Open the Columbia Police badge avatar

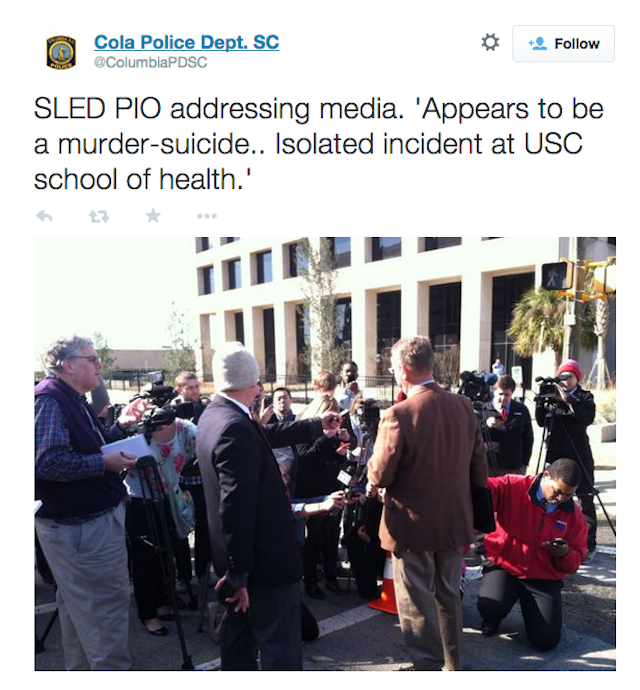click(x=61, y=52)
